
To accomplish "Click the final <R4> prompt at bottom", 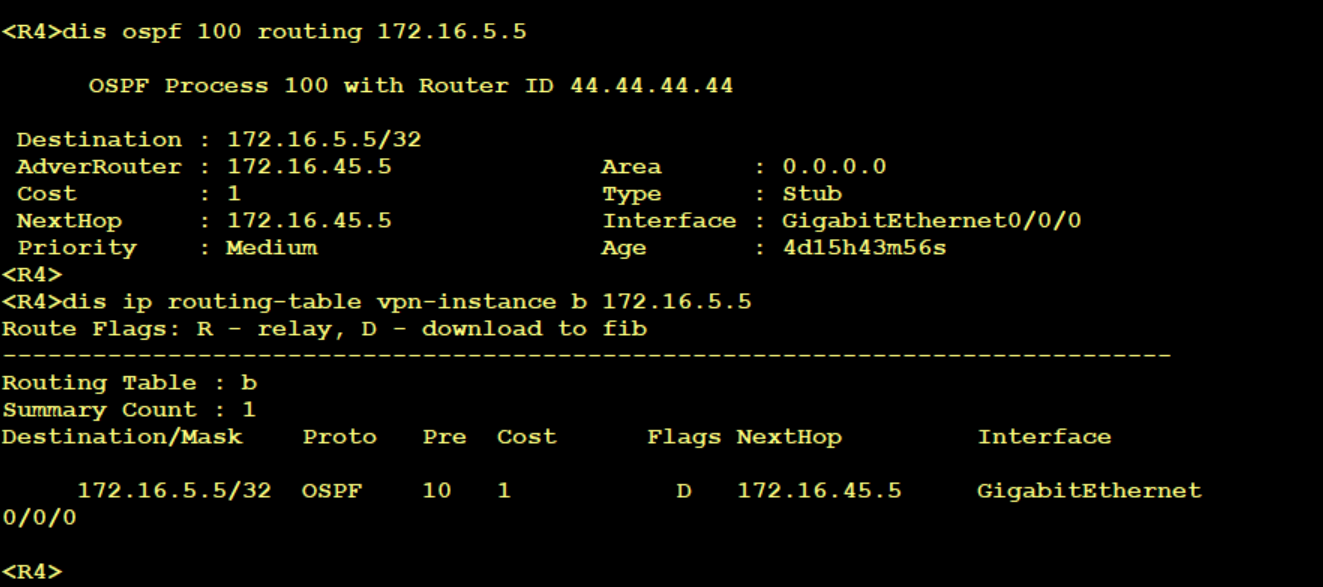I will 32,572.
